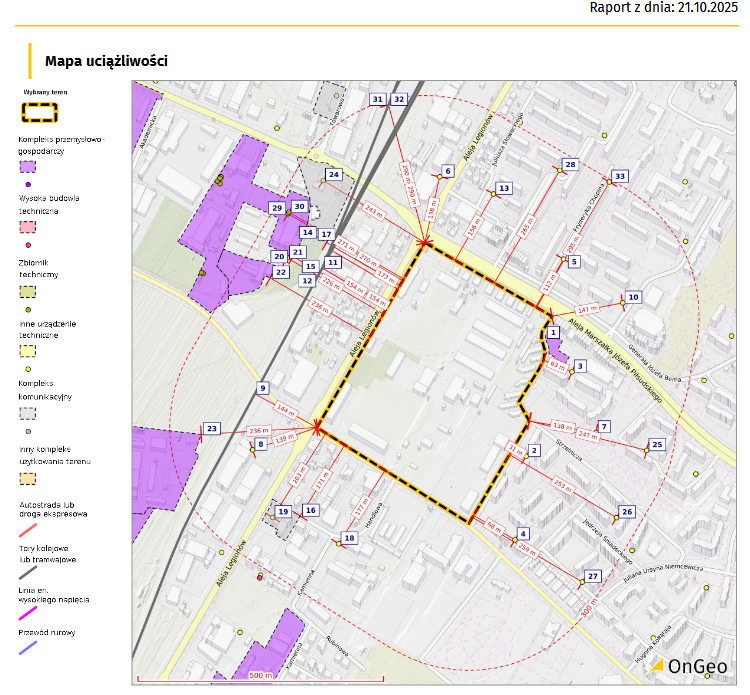Select marker label 9 near railway

pyautogui.click(x=263, y=387)
